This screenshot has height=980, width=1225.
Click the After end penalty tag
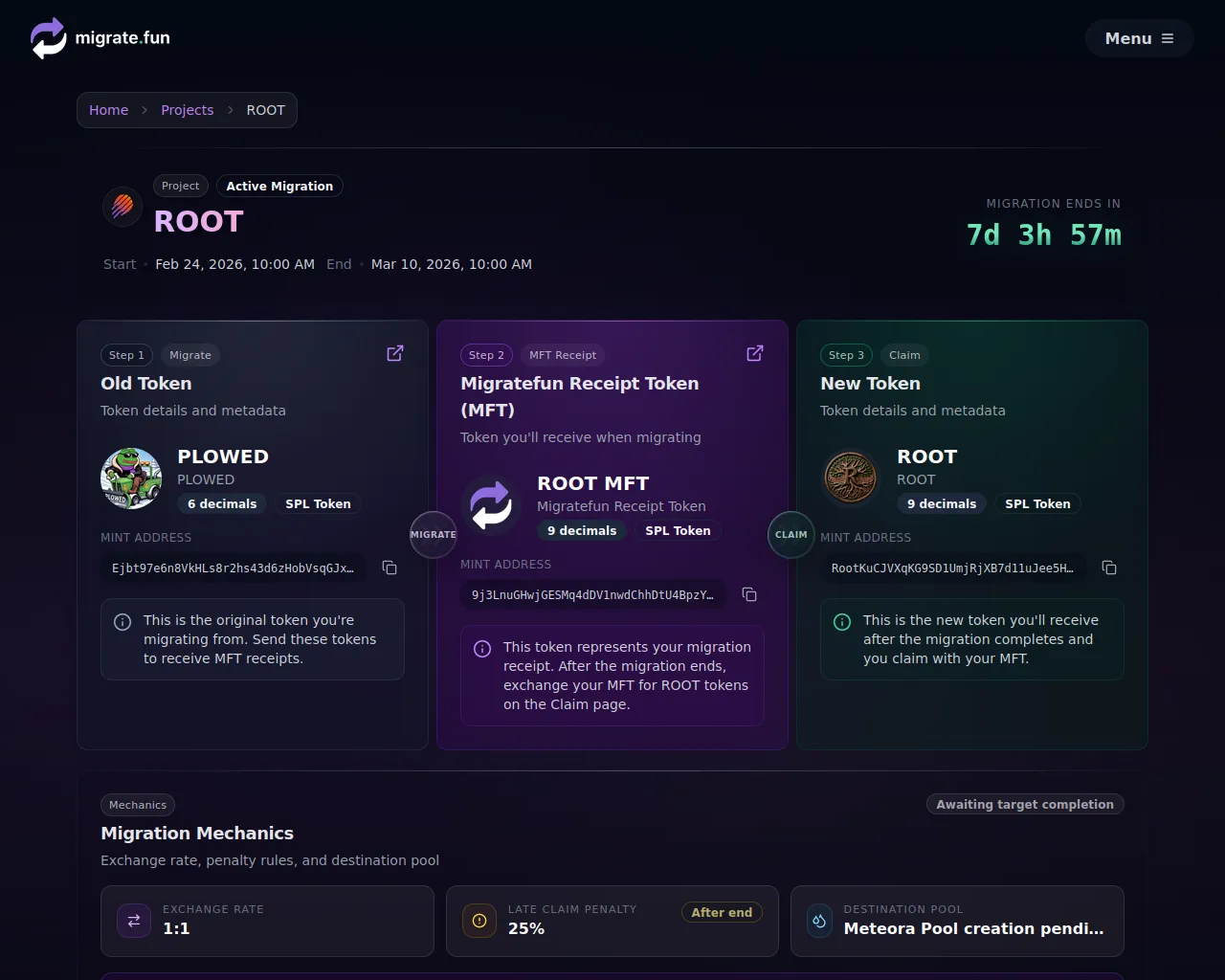click(x=722, y=912)
